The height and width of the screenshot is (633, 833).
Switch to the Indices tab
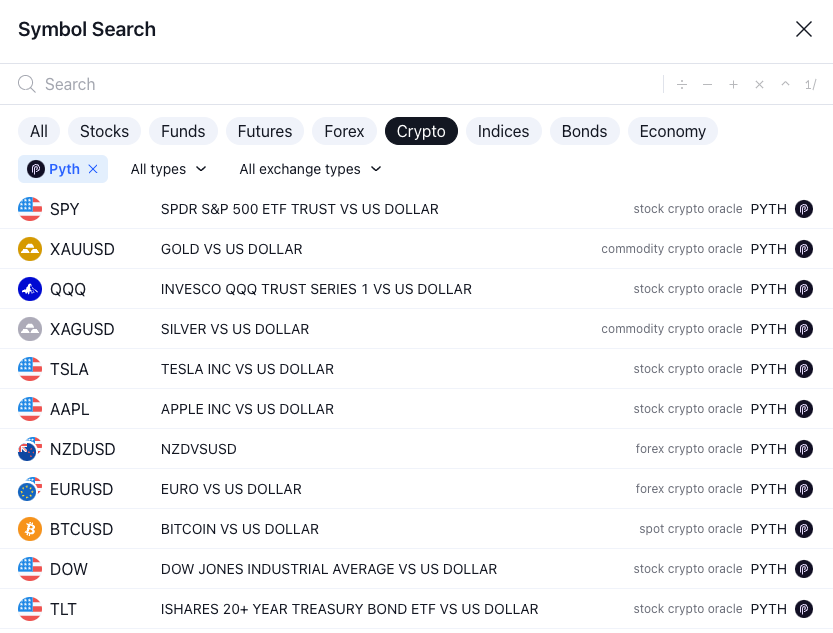(504, 131)
